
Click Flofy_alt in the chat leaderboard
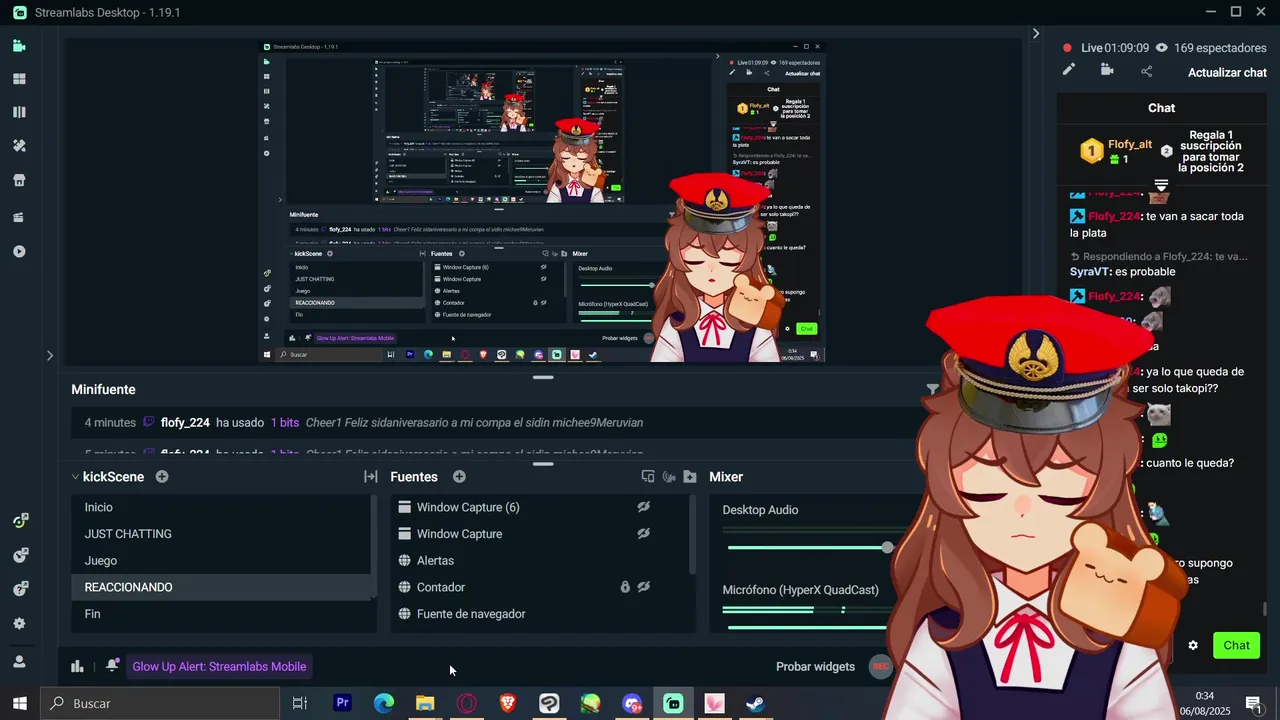click(1130, 145)
